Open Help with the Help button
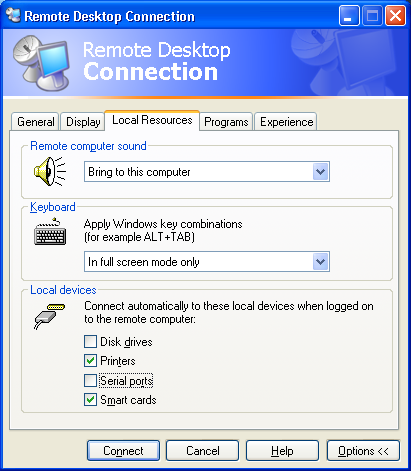 pos(282,451)
